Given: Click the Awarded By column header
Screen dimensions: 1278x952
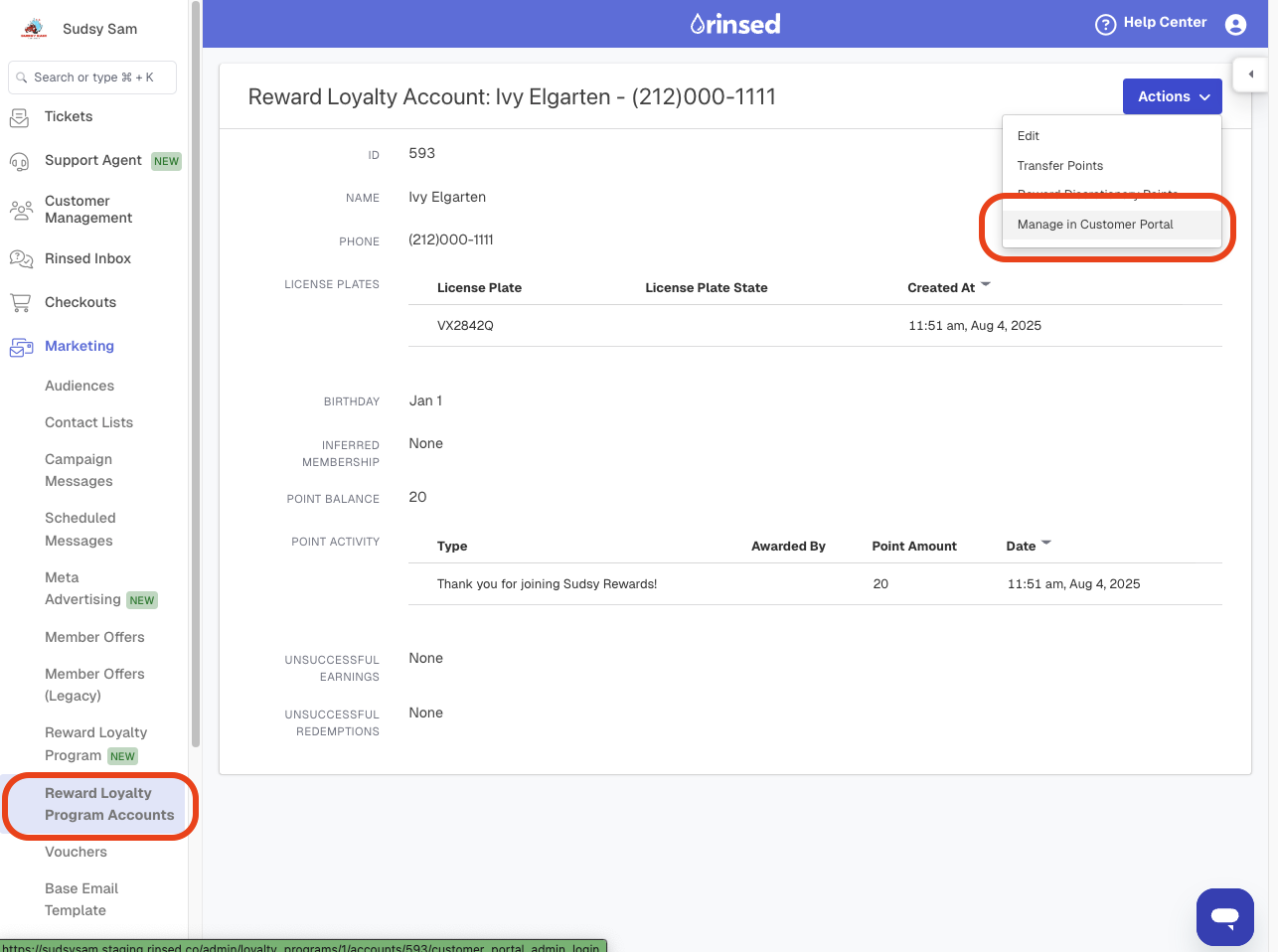Looking at the screenshot, I should (788, 547).
